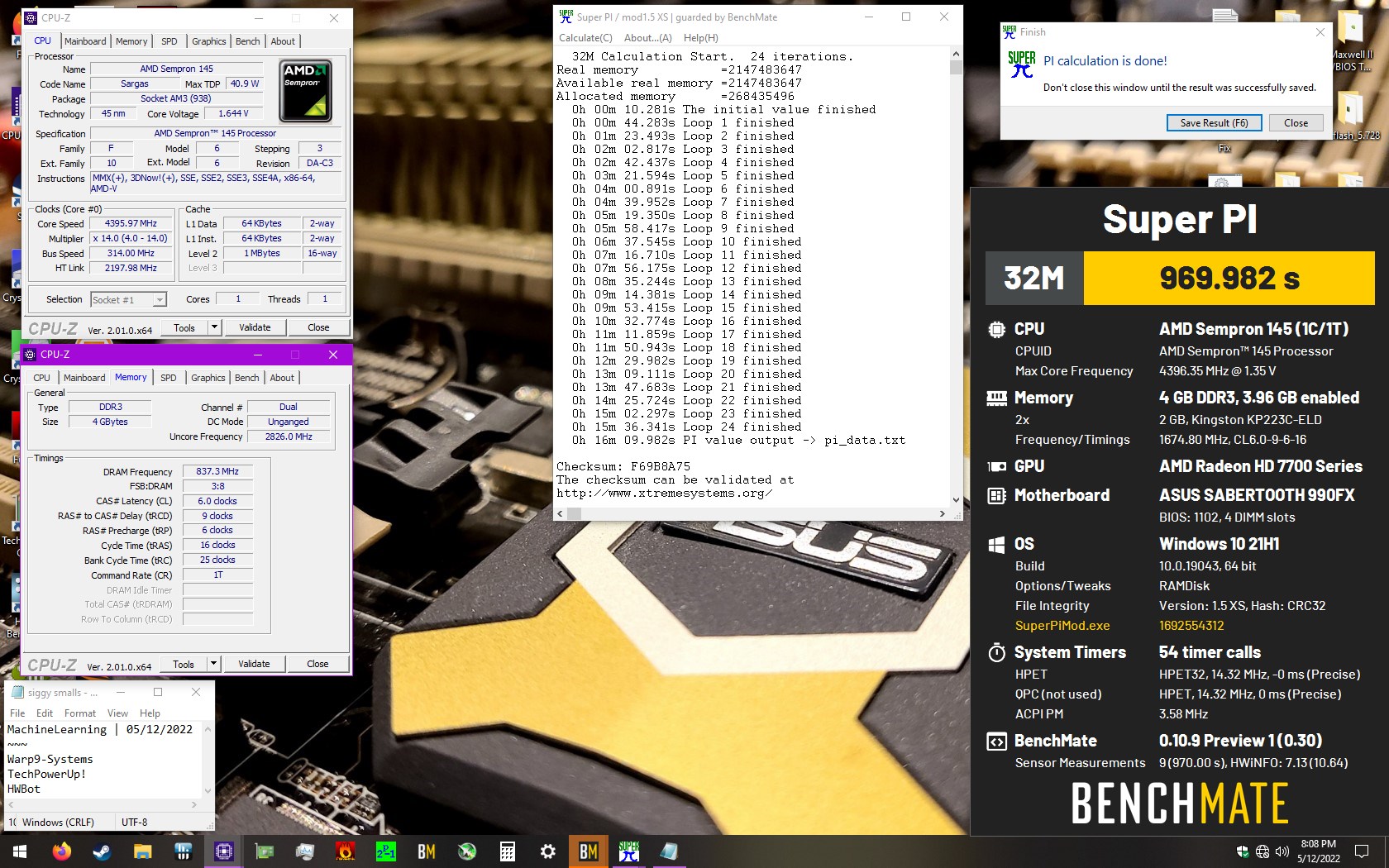Click the 4395.97 MHz Core Speed field
The width and height of the screenshot is (1389, 868).
coord(131,223)
